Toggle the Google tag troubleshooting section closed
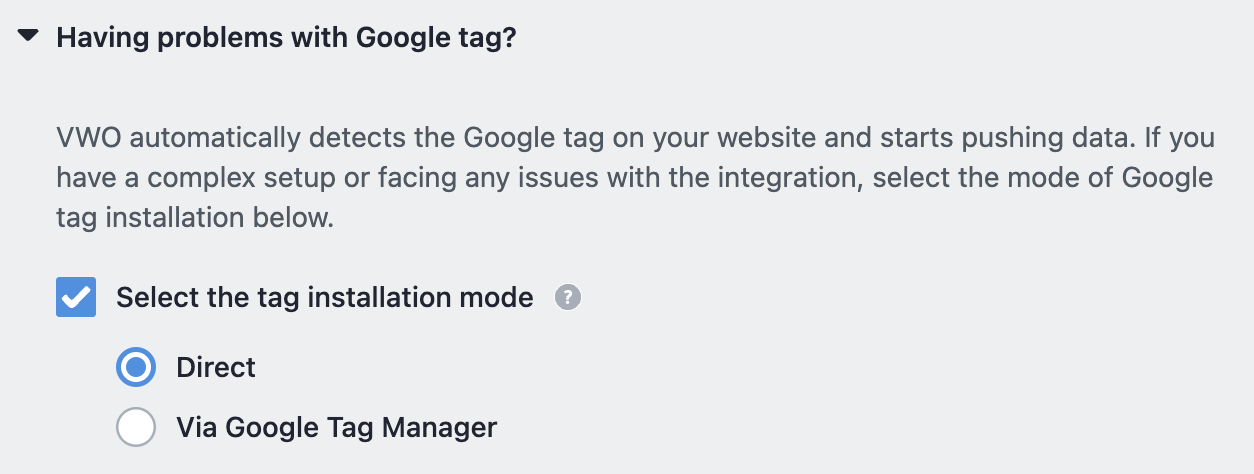 point(28,38)
